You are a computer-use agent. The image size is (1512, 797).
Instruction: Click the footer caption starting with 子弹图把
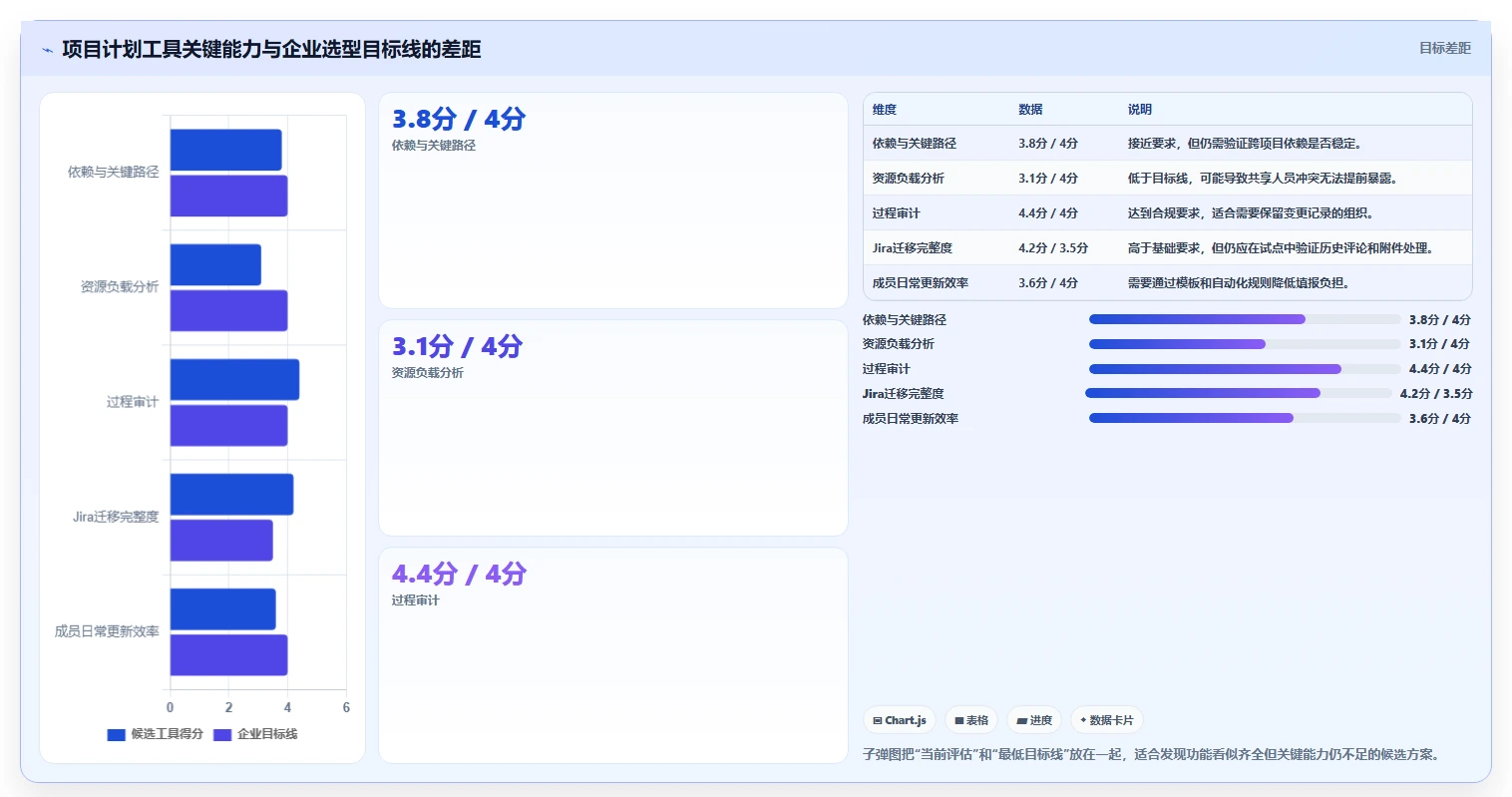tap(1152, 755)
